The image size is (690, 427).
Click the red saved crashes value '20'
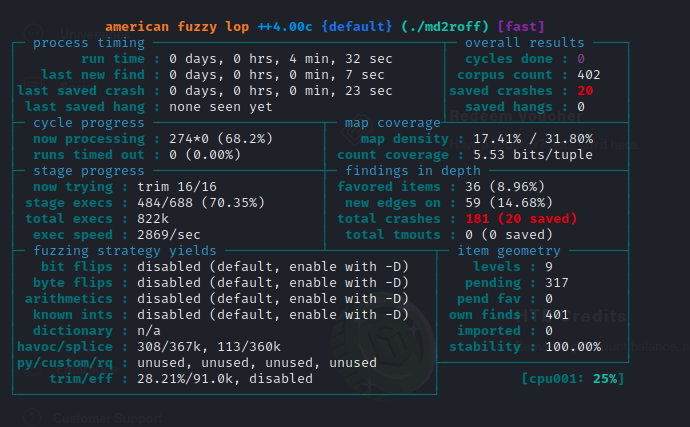point(585,91)
